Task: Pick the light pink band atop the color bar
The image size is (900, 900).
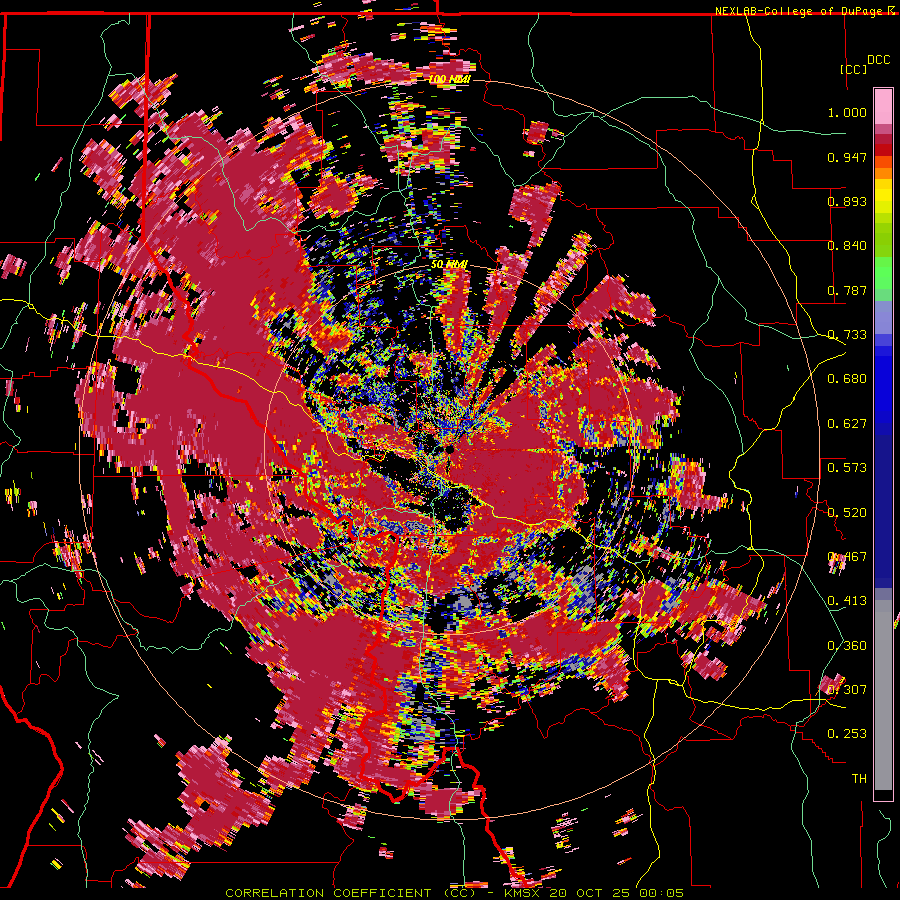Action: (883, 107)
